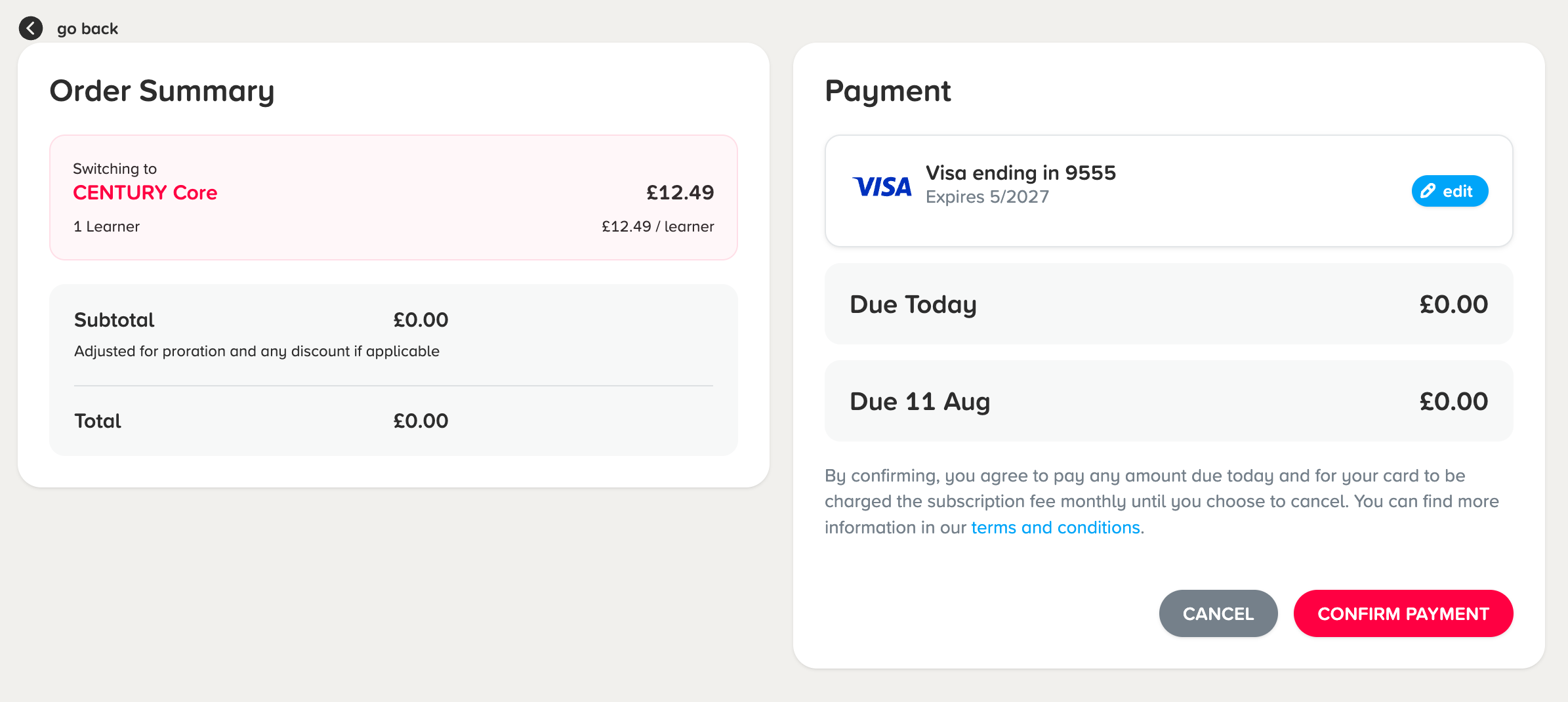Click the Total £0.00 amount
The image size is (1568, 702).
(421, 421)
